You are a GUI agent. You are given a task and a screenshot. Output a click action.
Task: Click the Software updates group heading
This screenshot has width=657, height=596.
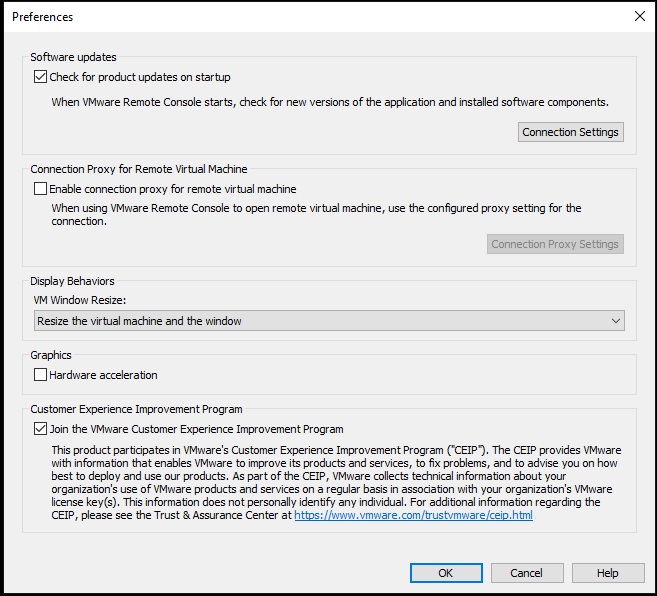[73, 57]
